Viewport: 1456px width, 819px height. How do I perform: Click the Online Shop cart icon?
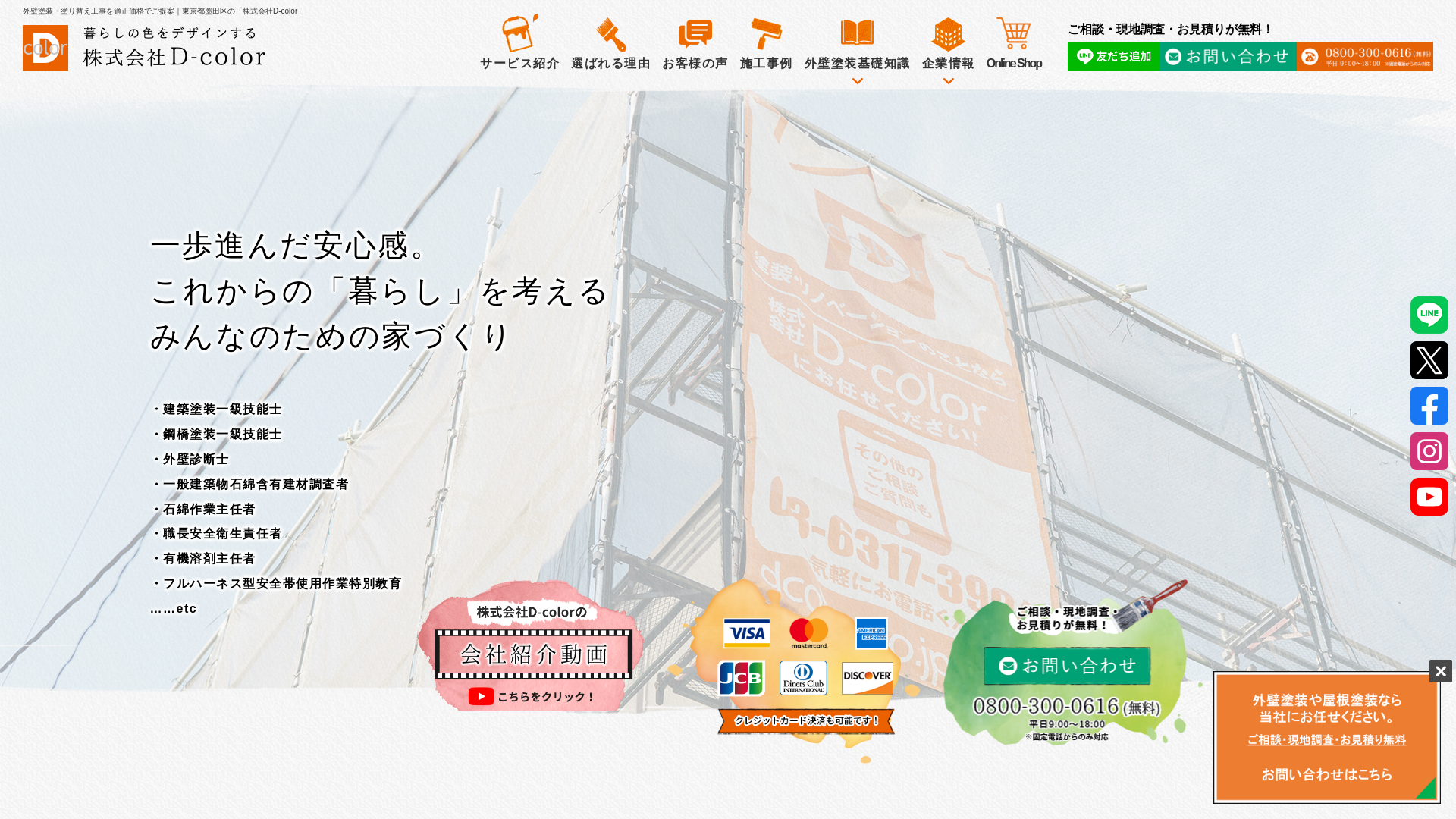[x=1013, y=34]
